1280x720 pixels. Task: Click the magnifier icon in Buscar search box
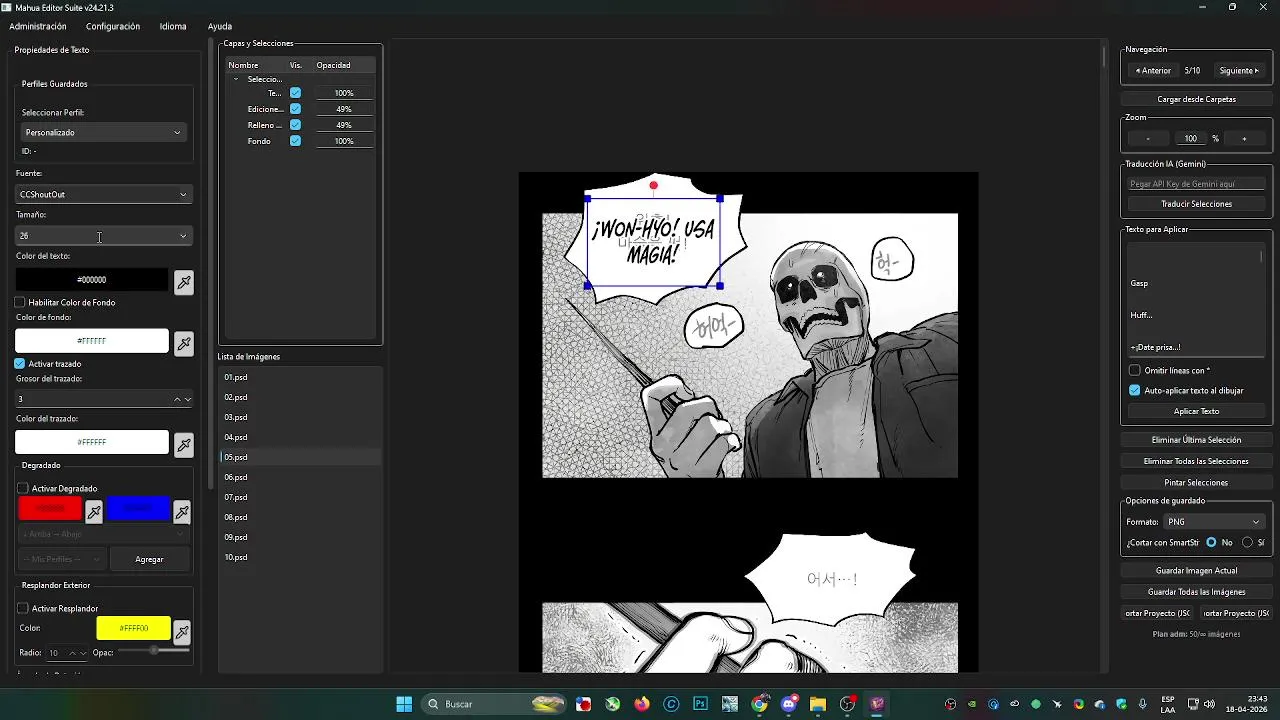point(433,704)
